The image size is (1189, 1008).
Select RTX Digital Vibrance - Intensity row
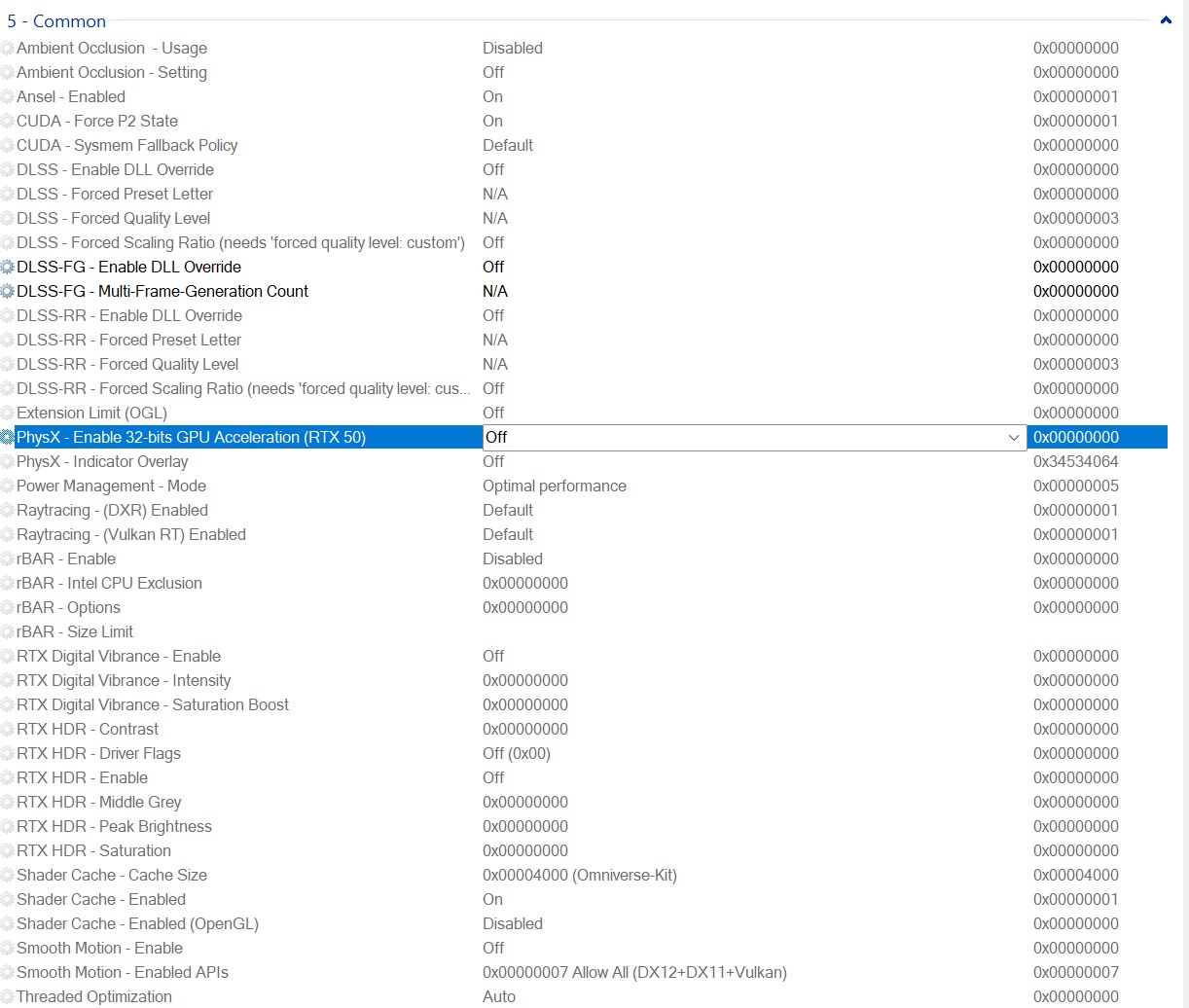point(124,680)
